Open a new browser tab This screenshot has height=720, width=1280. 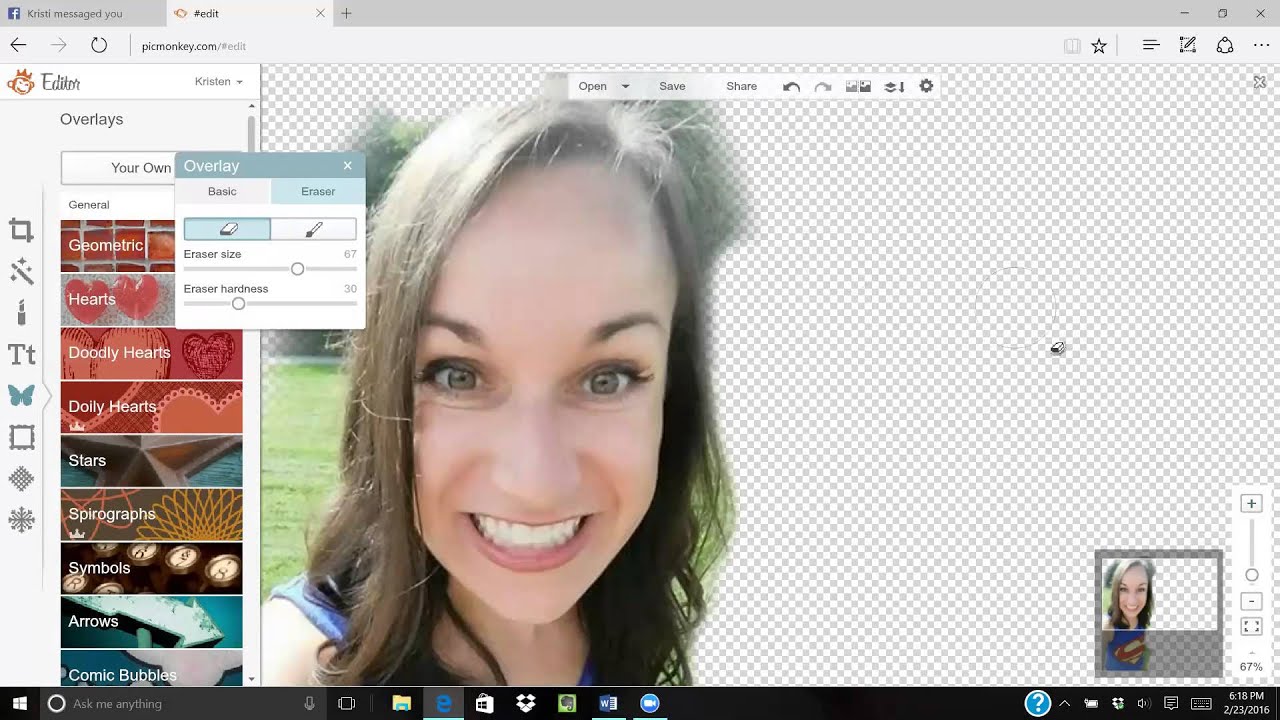[x=346, y=13]
